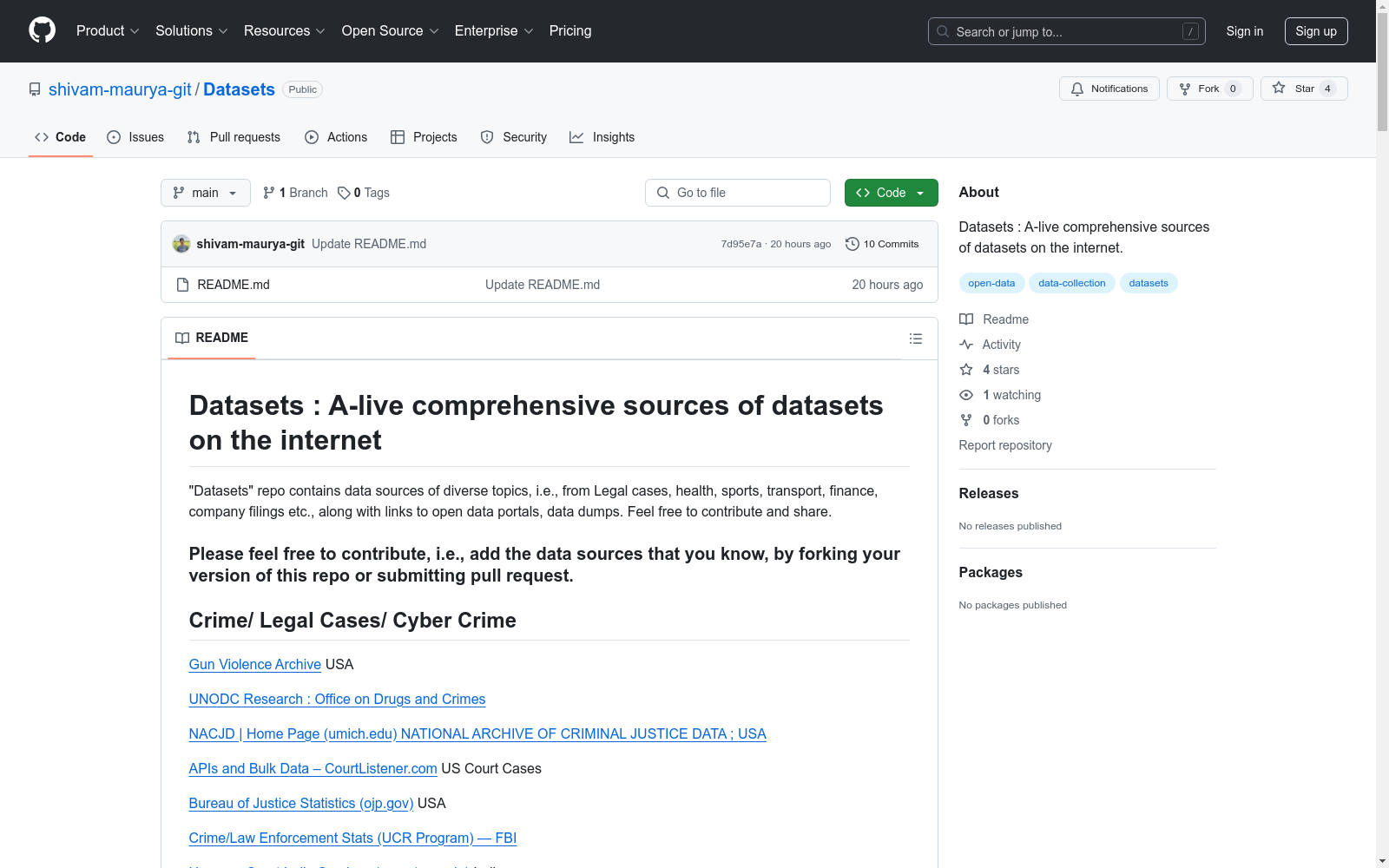This screenshot has width=1389, height=868.
Task: Click the Readme book icon in About
Action: point(966,319)
